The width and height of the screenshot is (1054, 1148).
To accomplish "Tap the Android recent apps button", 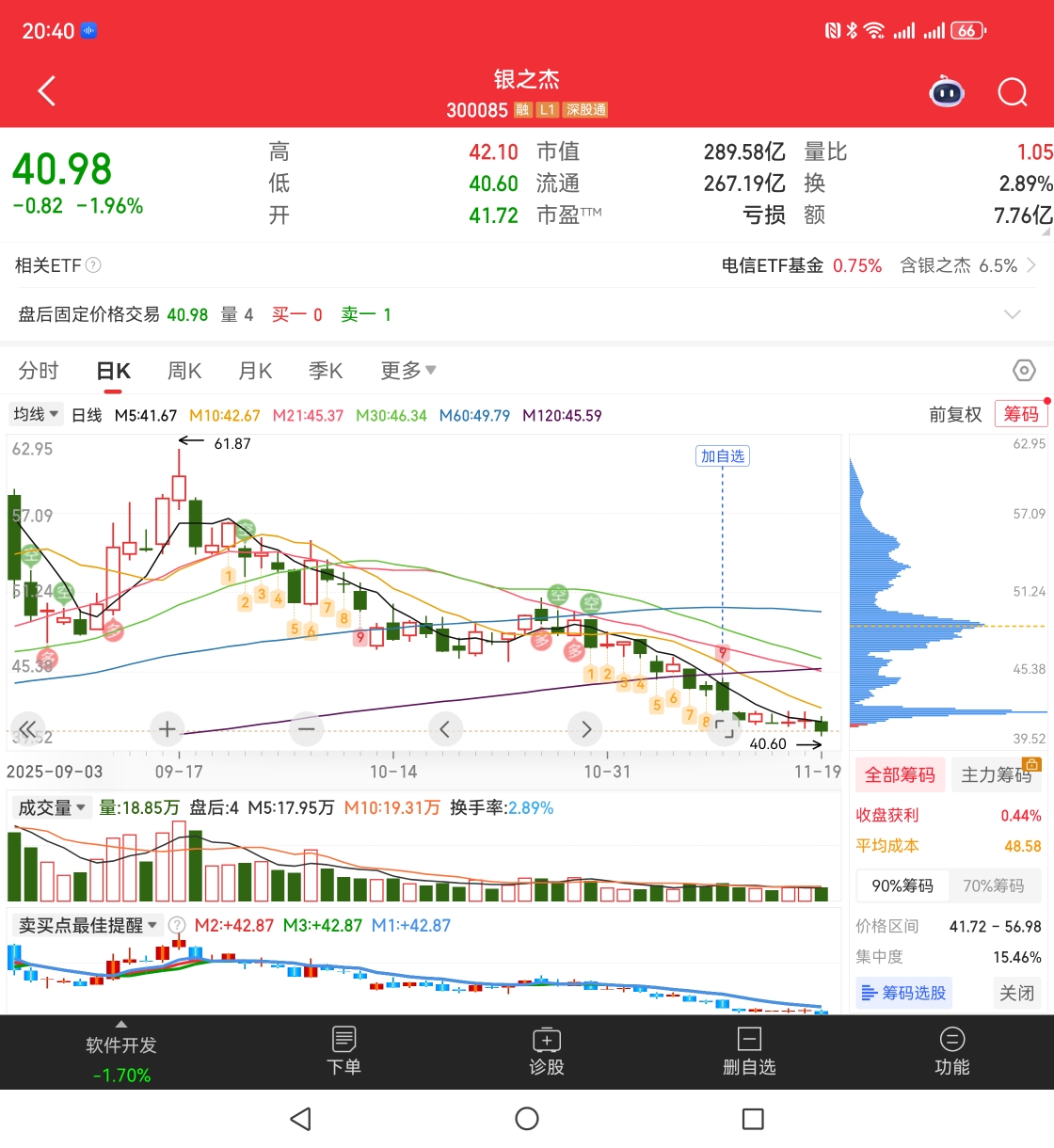I will [753, 1119].
